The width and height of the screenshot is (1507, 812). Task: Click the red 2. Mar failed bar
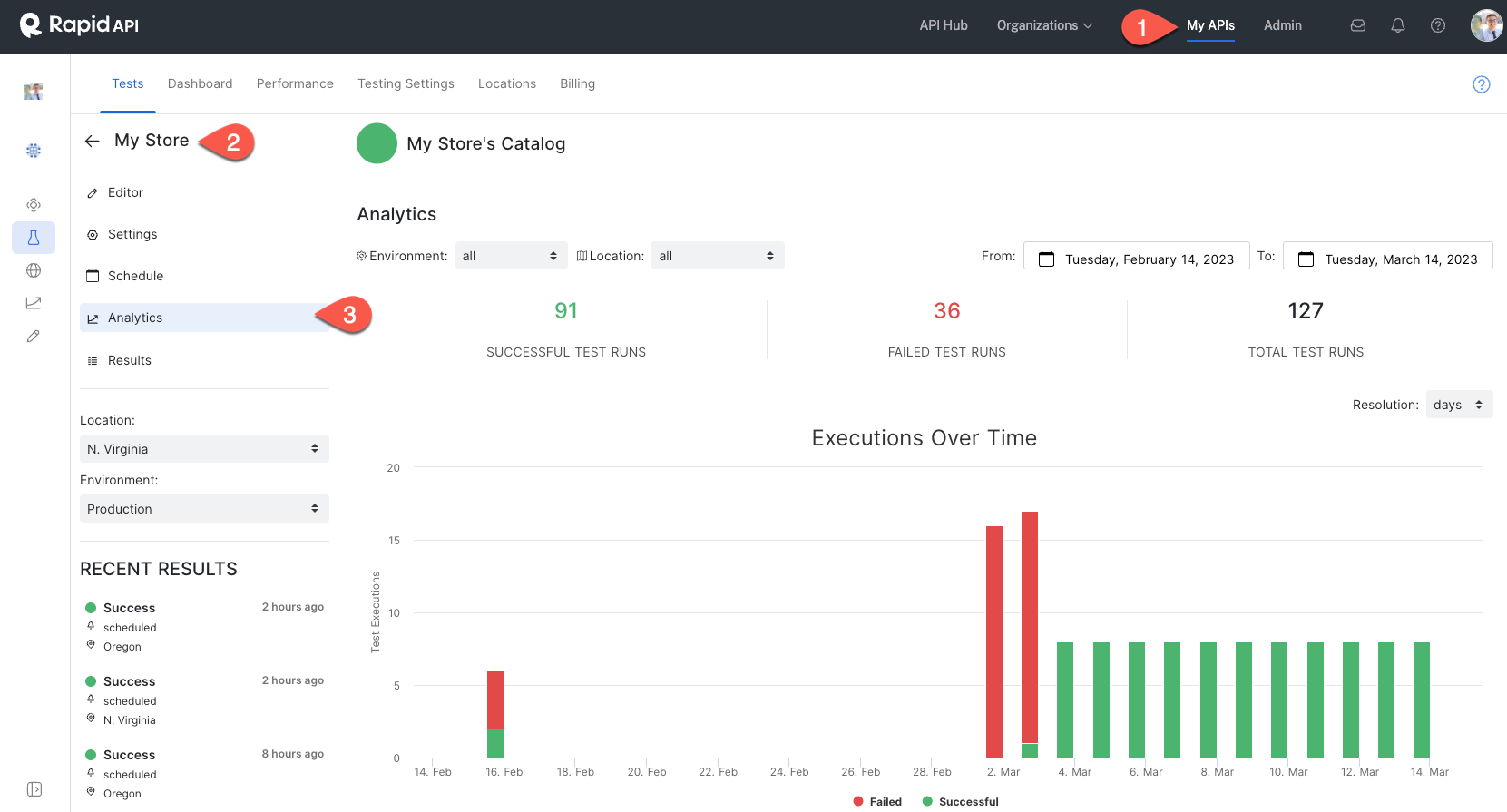point(994,641)
